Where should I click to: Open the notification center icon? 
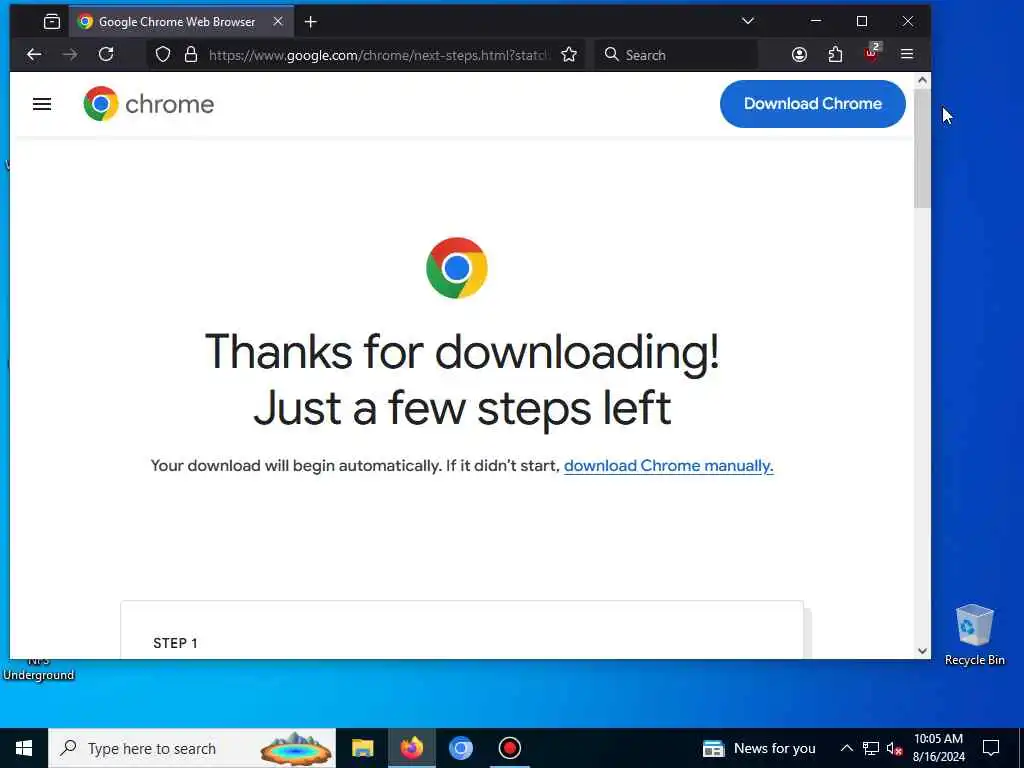click(991, 748)
